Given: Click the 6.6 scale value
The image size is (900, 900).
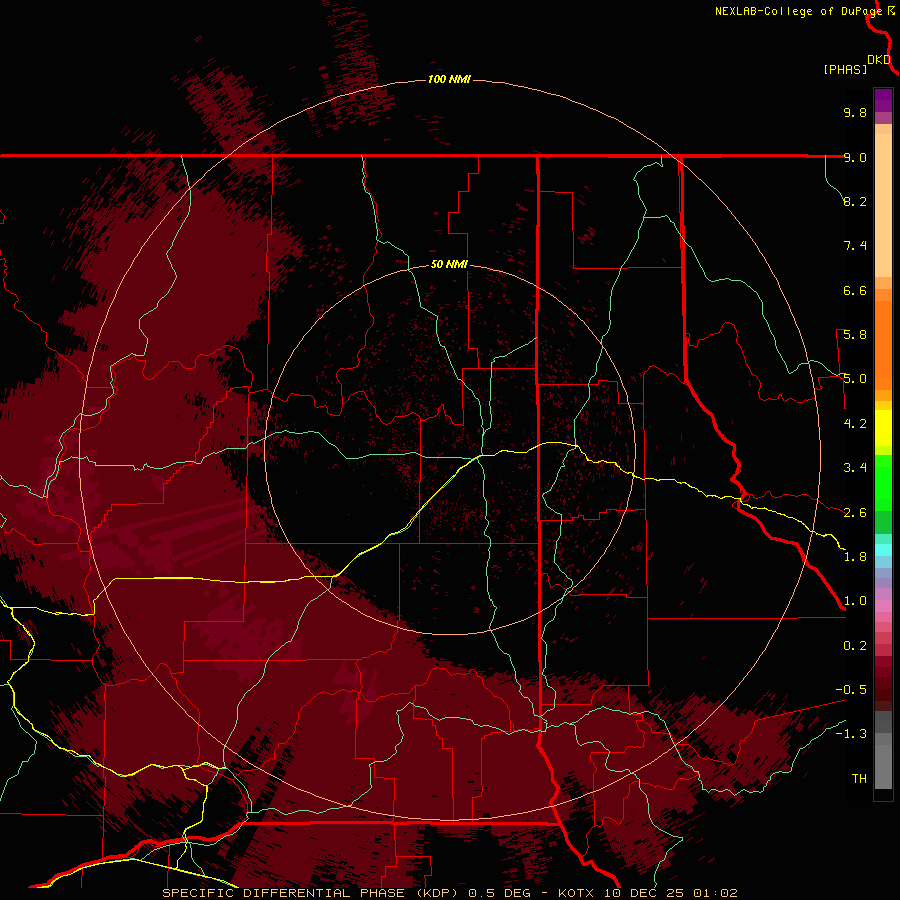Looking at the screenshot, I should [855, 290].
